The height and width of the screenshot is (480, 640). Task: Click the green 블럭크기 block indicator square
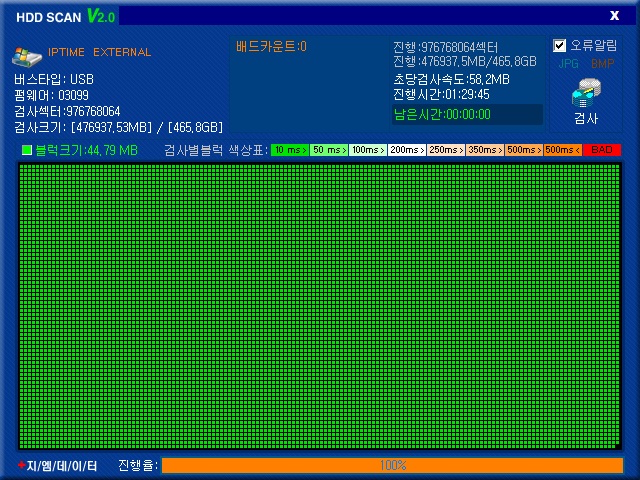tap(27, 150)
